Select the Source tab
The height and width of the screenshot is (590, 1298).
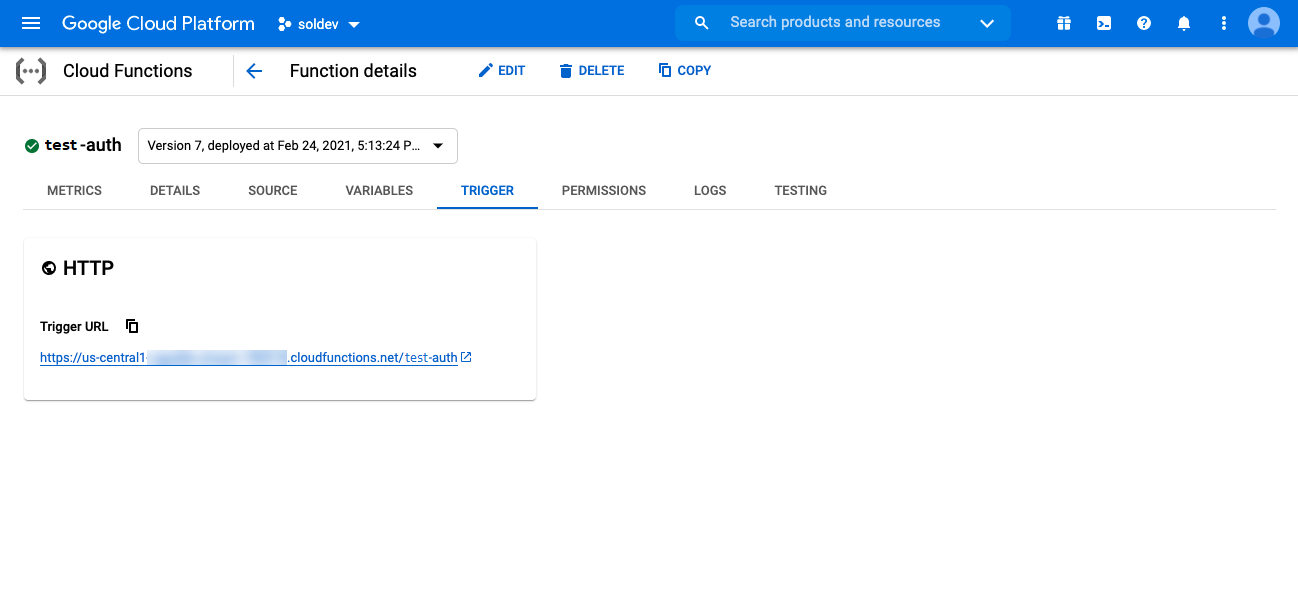click(273, 190)
